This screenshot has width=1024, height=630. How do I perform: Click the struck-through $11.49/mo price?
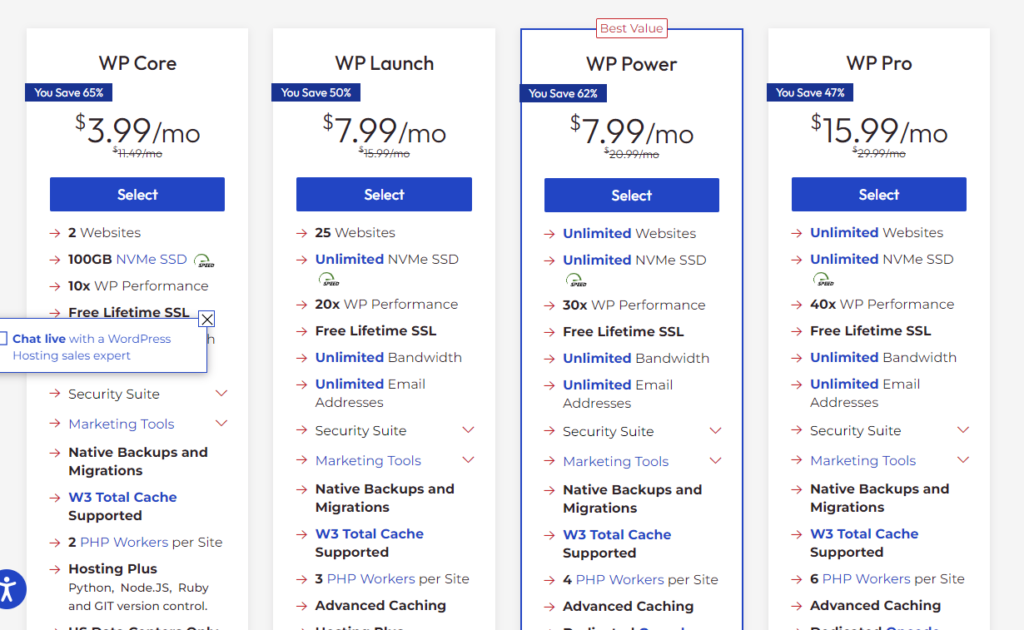point(137,153)
